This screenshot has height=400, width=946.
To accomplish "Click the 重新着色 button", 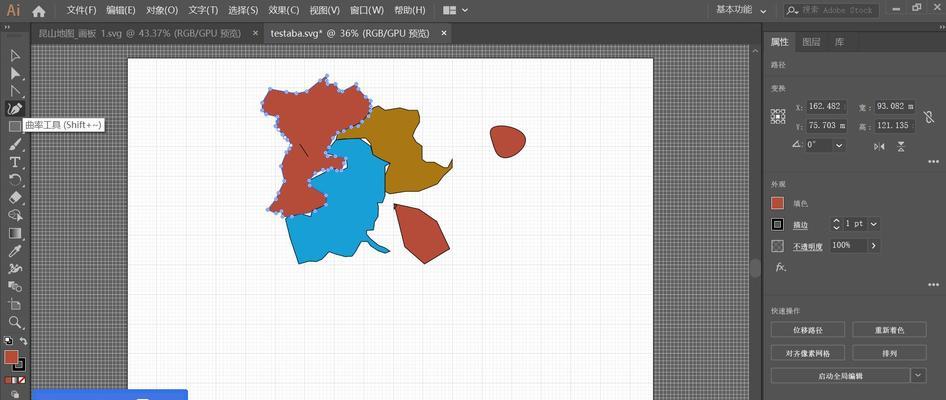I will [x=889, y=330].
